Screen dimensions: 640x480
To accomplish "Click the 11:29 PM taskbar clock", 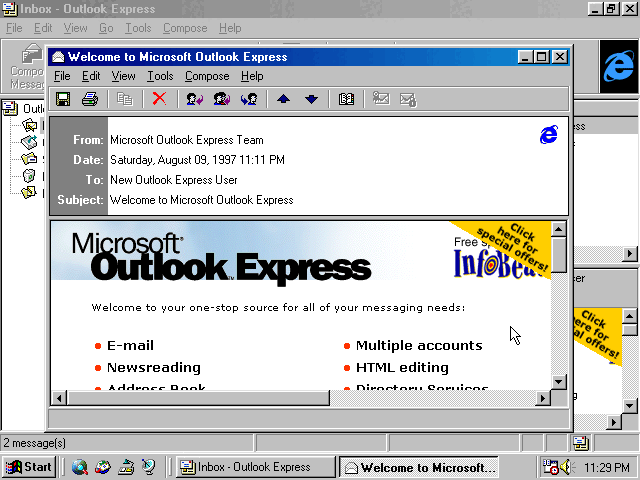I will click(x=607, y=467).
